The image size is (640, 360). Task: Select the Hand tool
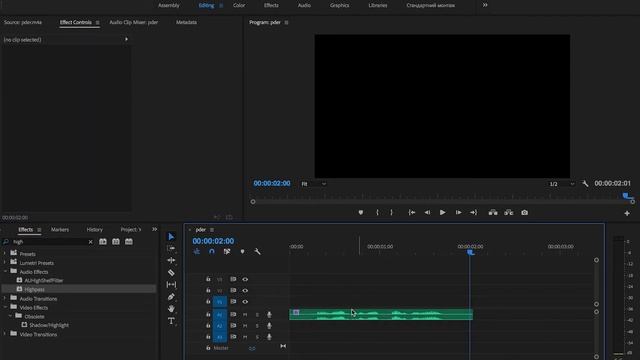171,309
